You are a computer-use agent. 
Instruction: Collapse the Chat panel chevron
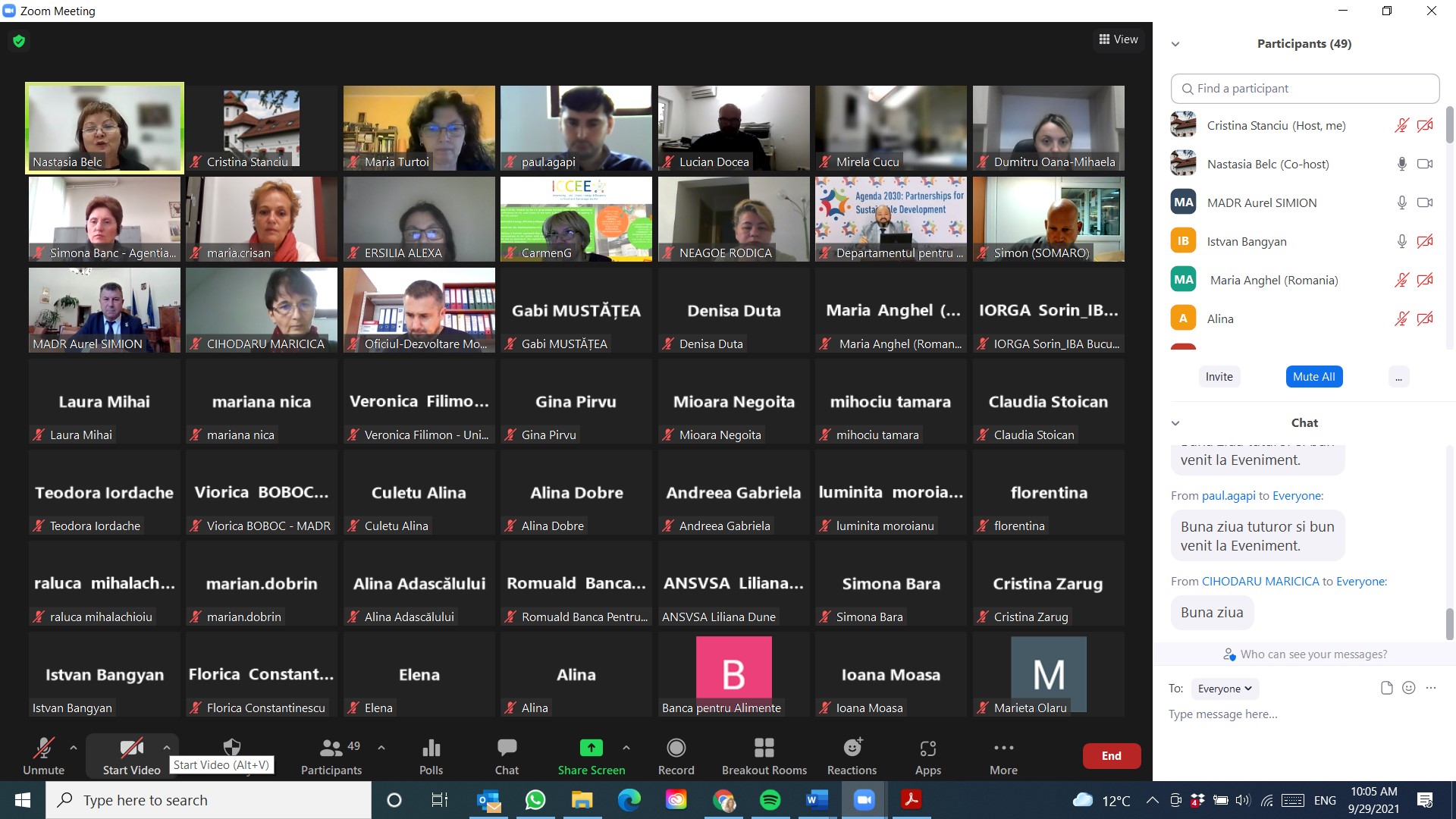1175,423
